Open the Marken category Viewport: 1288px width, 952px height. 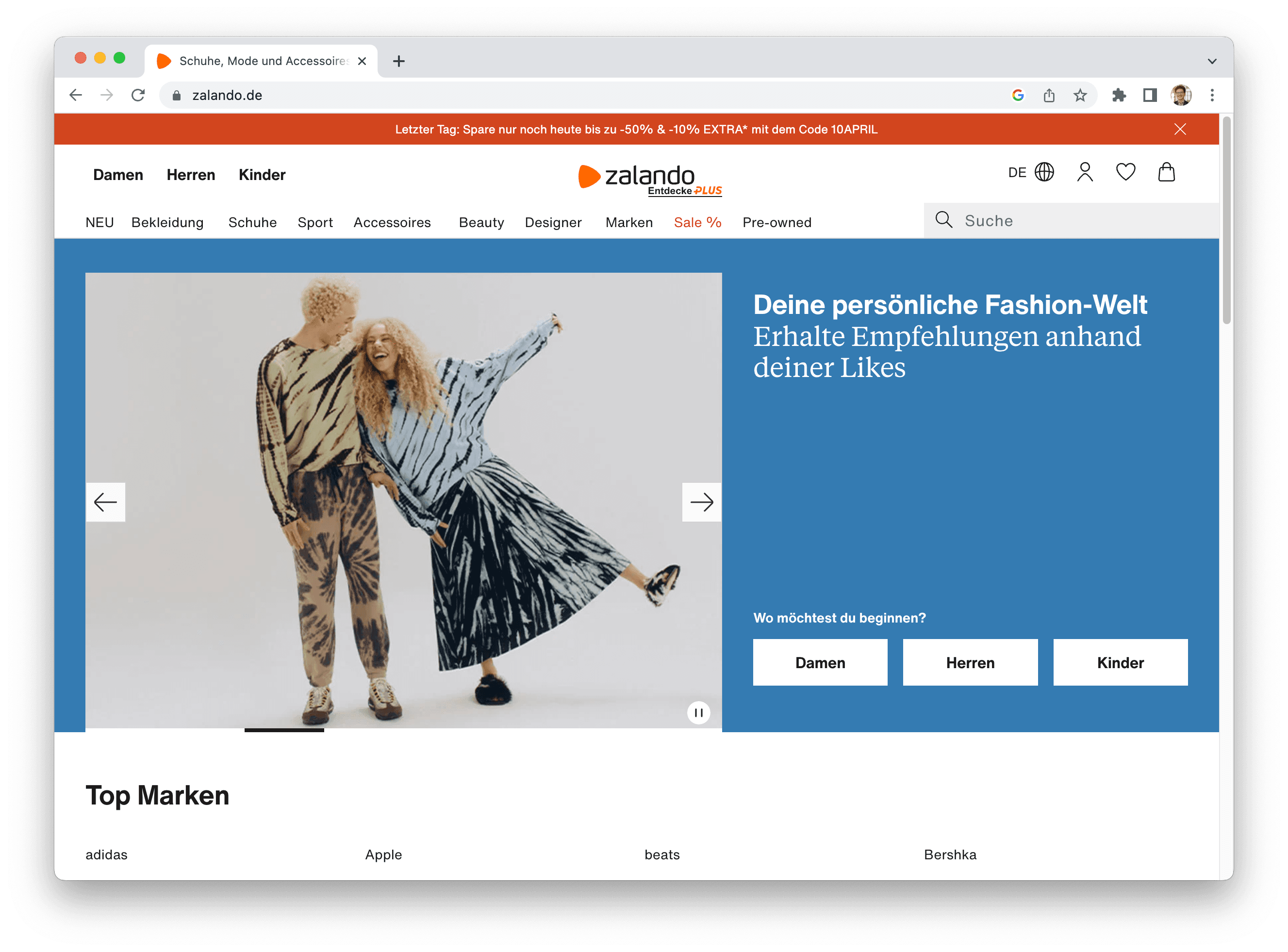pyautogui.click(x=629, y=222)
